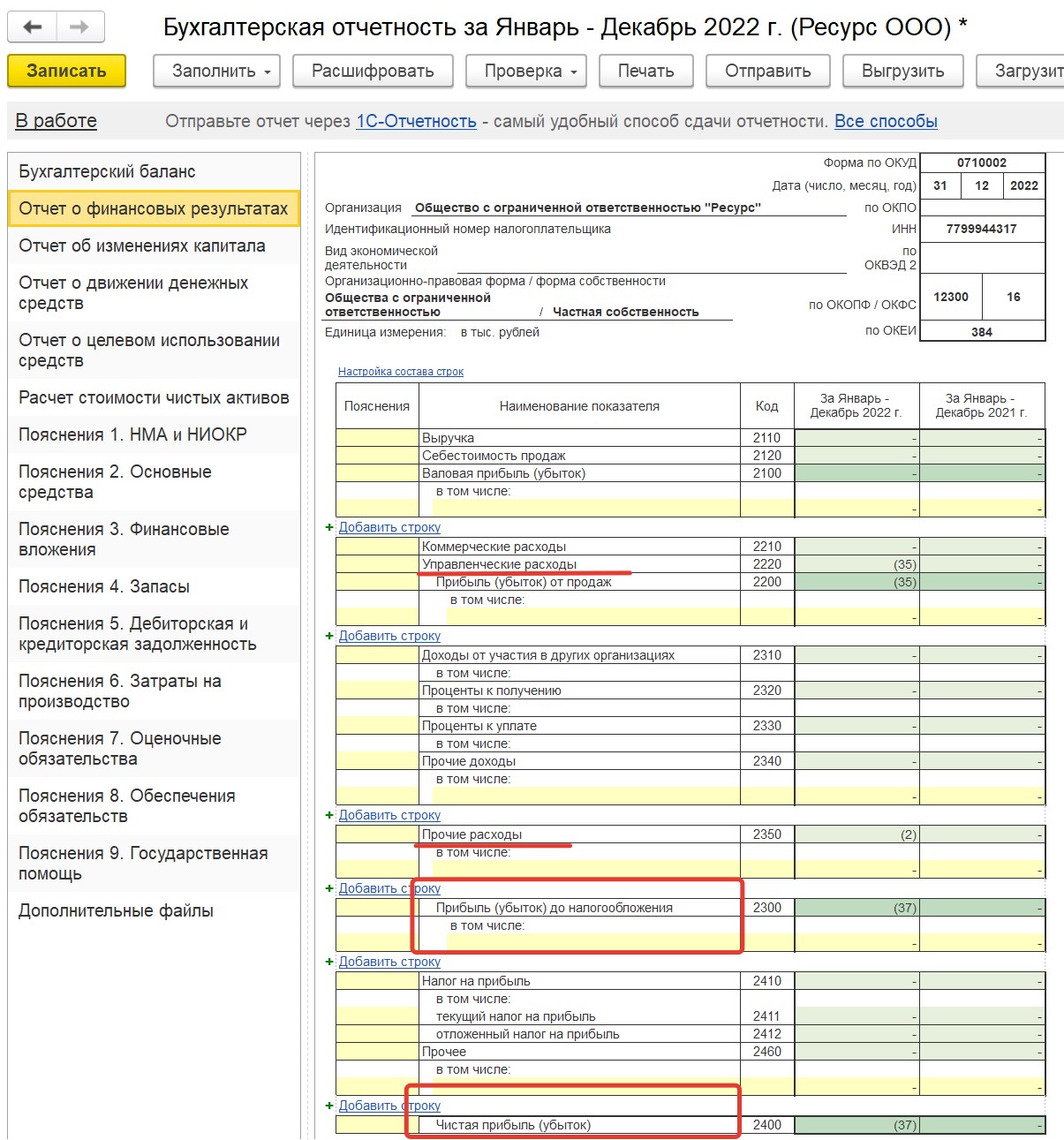
Task: Select the Прочие расходы 2022 value (2)
Action: pyautogui.click(x=857, y=834)
